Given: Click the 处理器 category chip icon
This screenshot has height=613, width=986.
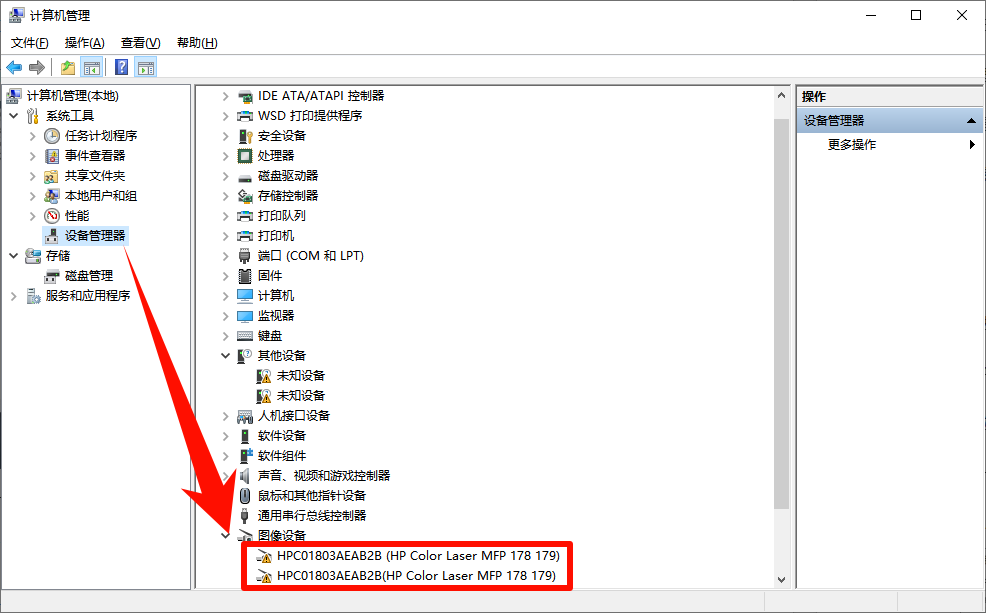Looking at the screenshot, I should [245, 155].
